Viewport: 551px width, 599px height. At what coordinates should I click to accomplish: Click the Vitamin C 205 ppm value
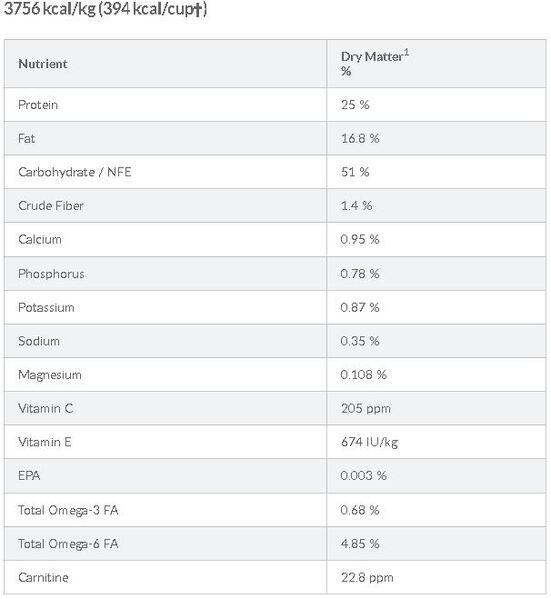tap(366, 408)
